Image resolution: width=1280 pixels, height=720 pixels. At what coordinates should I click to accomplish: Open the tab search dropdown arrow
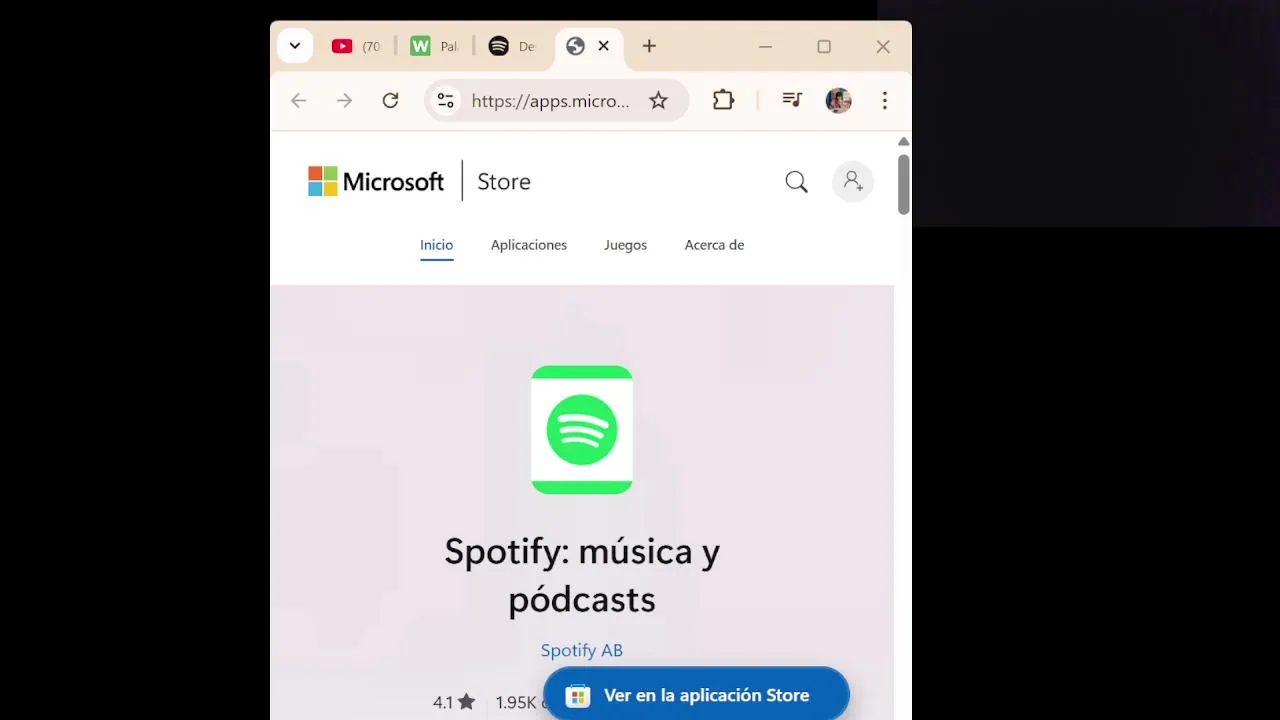point(295,46)
